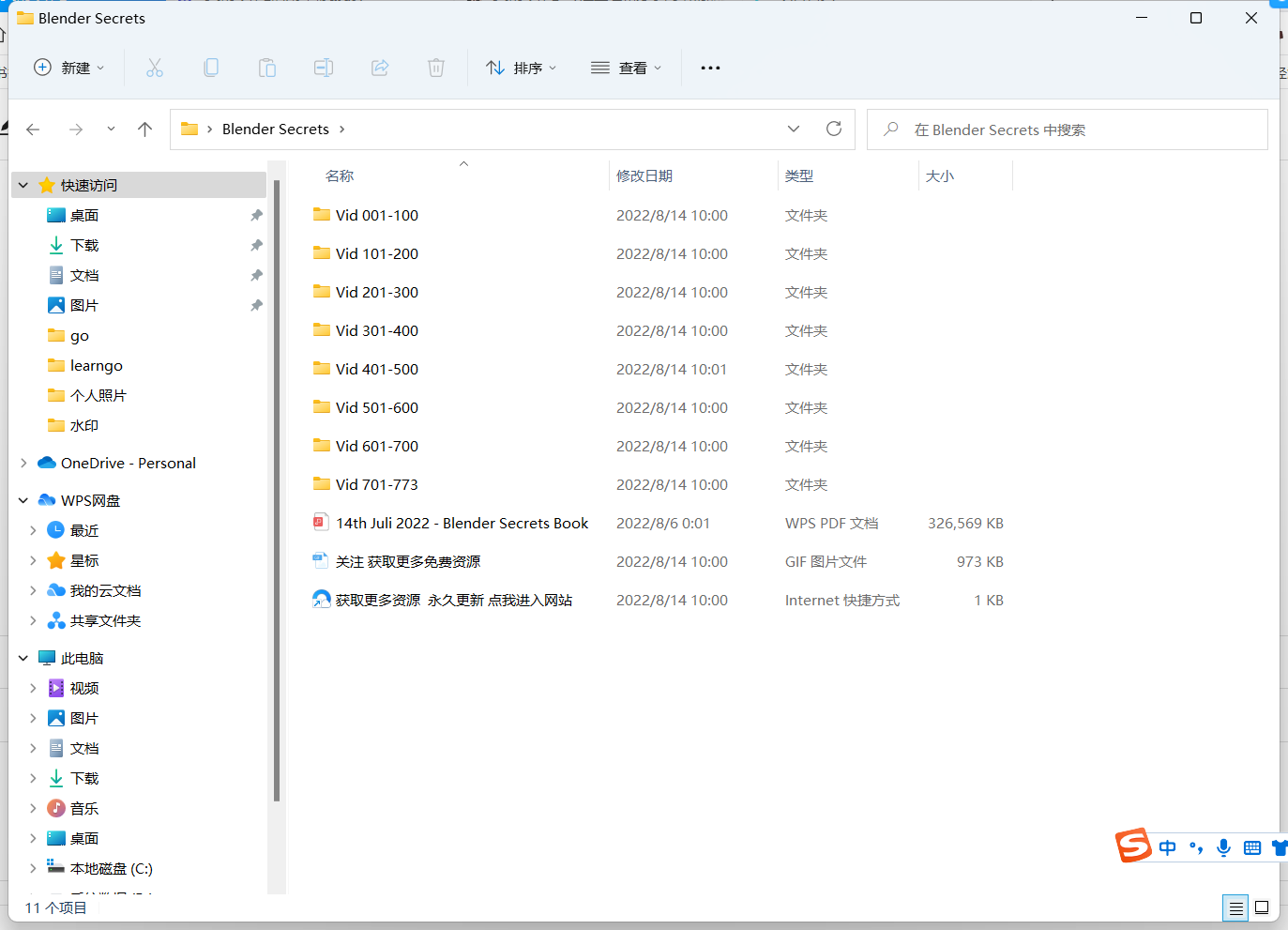Open address bar history dropdown
1288x930 pixels.
794,129
